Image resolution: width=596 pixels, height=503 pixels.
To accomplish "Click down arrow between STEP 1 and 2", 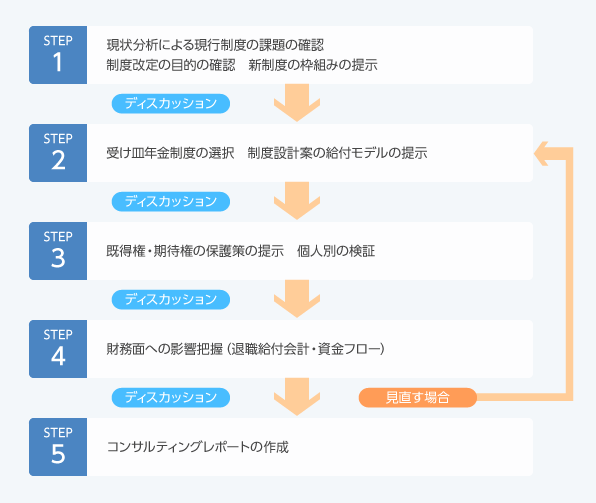I will tap(297, 103).
